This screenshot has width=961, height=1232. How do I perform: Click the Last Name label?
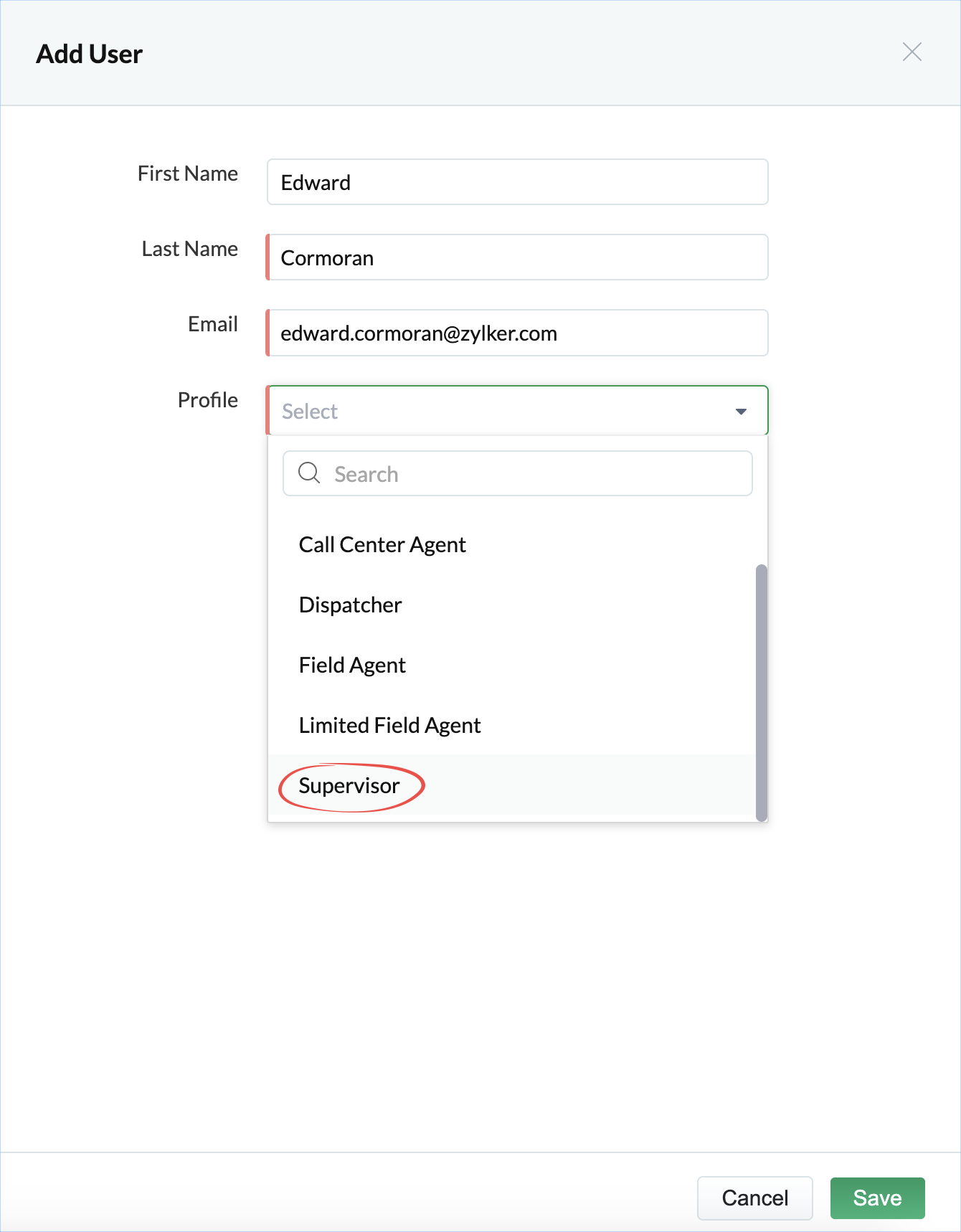pyautogui.click(x=190, y=249)
